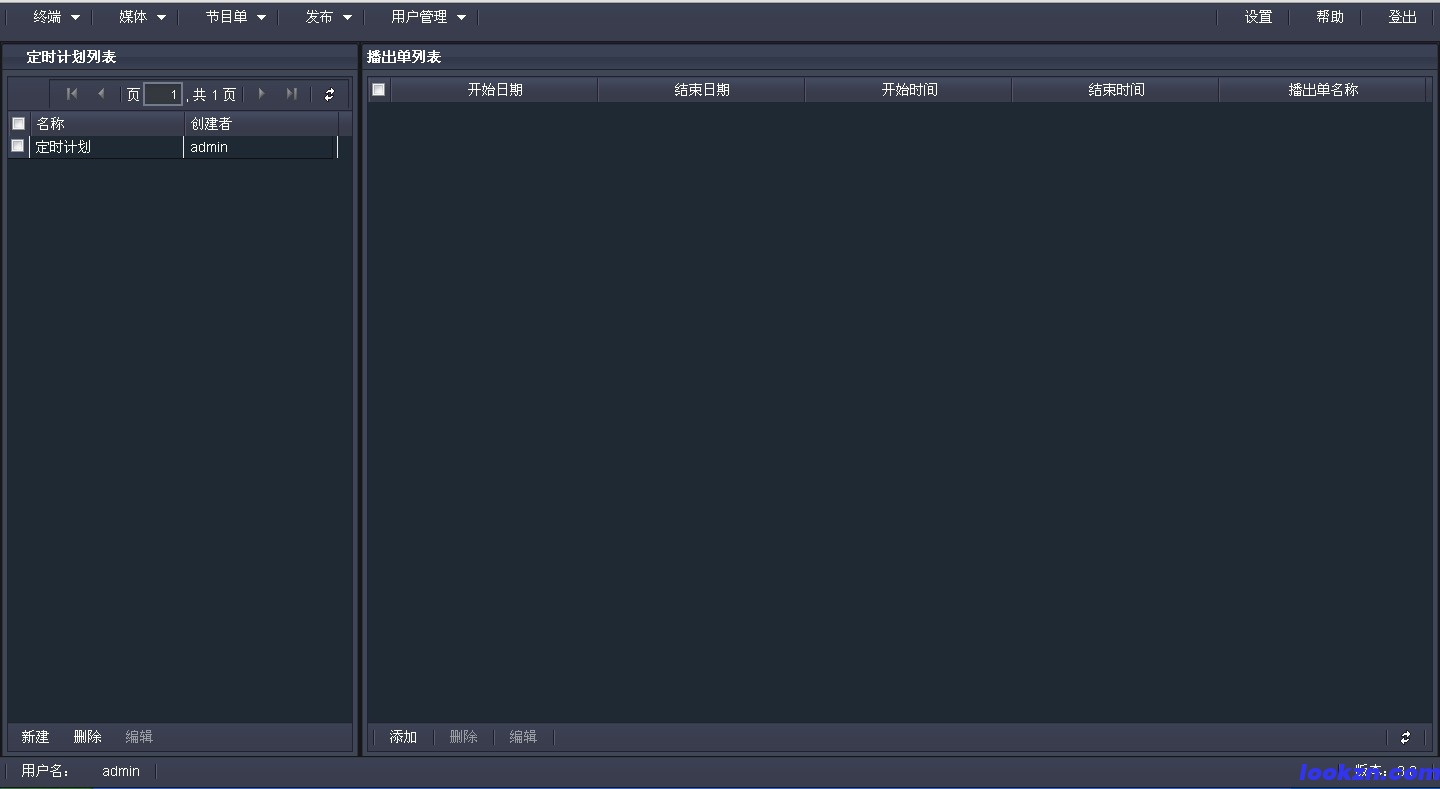Sort by 开始日期 column header

[x=495, y=90]
